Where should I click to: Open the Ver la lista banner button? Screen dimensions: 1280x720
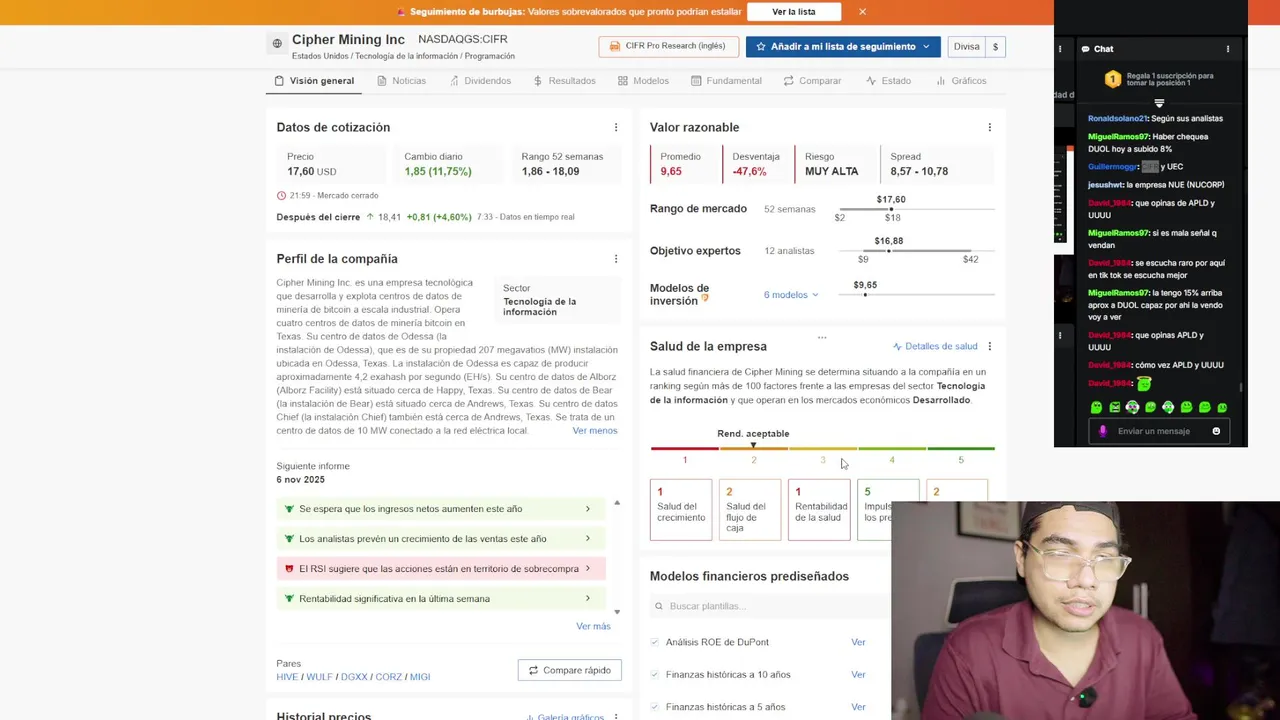(x=793, y=12)
